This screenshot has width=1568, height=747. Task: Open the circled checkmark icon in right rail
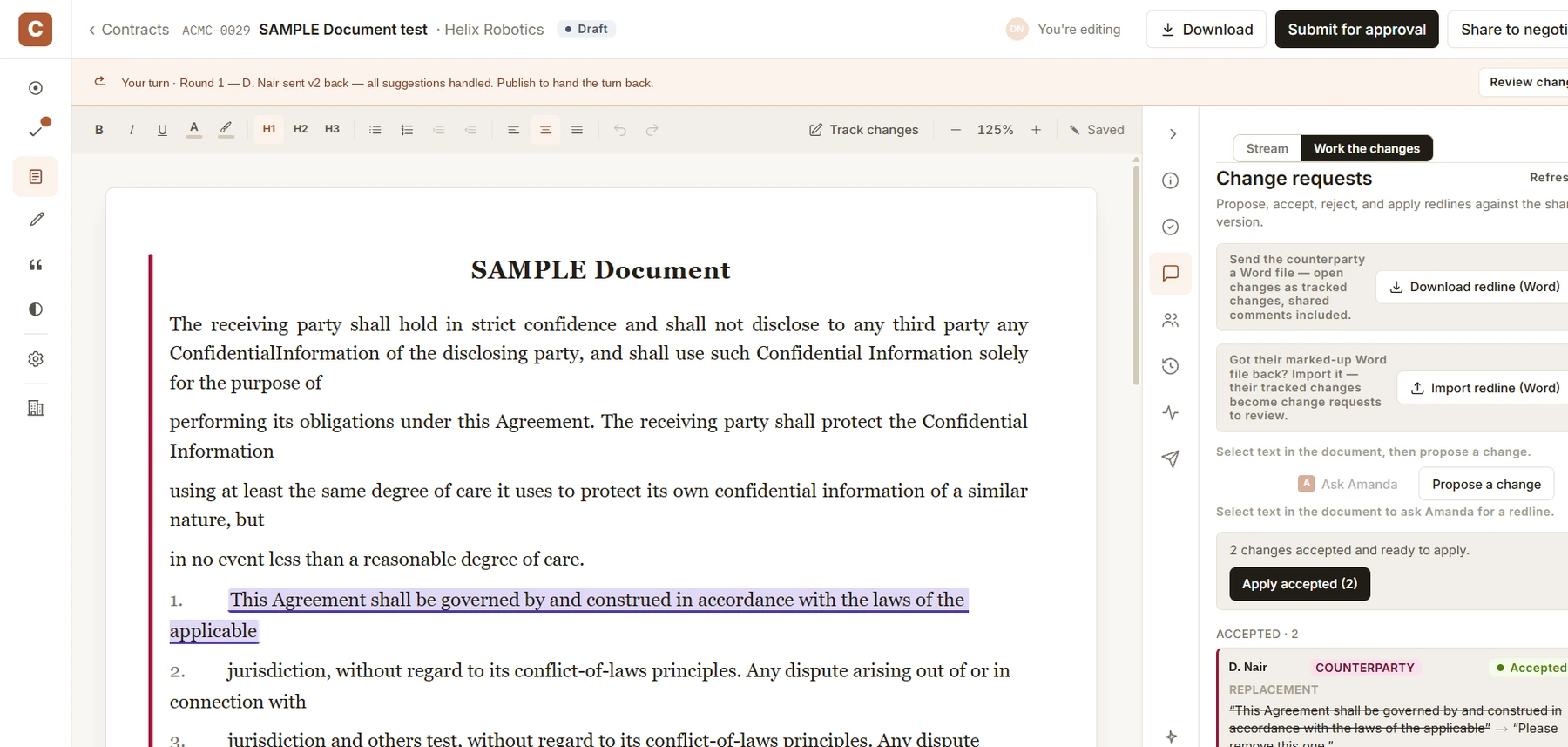point(1171,227)
